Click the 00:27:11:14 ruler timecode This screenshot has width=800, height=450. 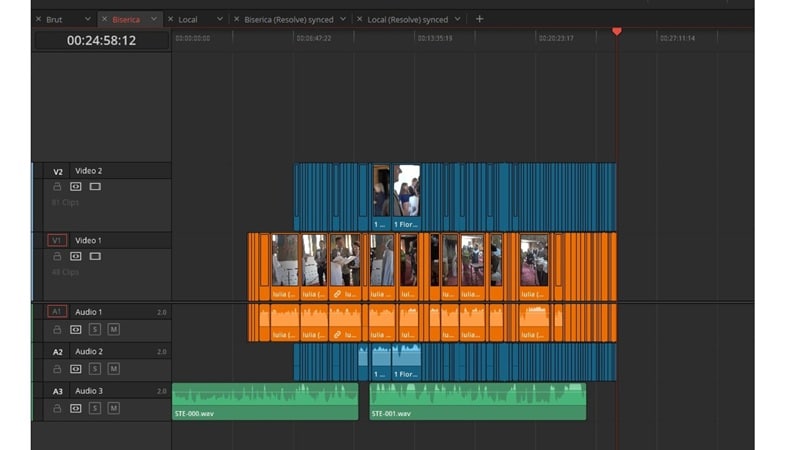click(677, 38)
